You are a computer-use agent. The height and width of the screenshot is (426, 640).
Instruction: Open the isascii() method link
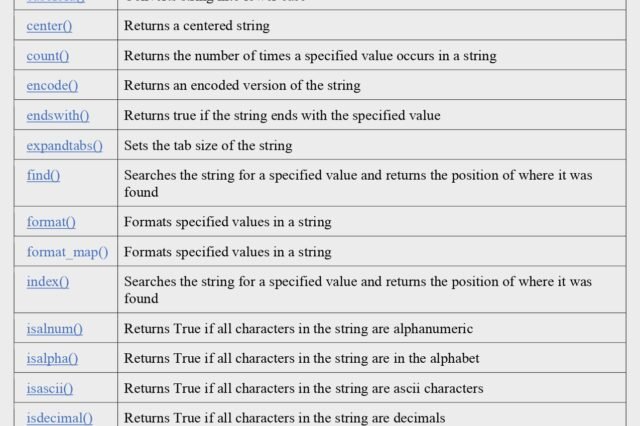50,388
